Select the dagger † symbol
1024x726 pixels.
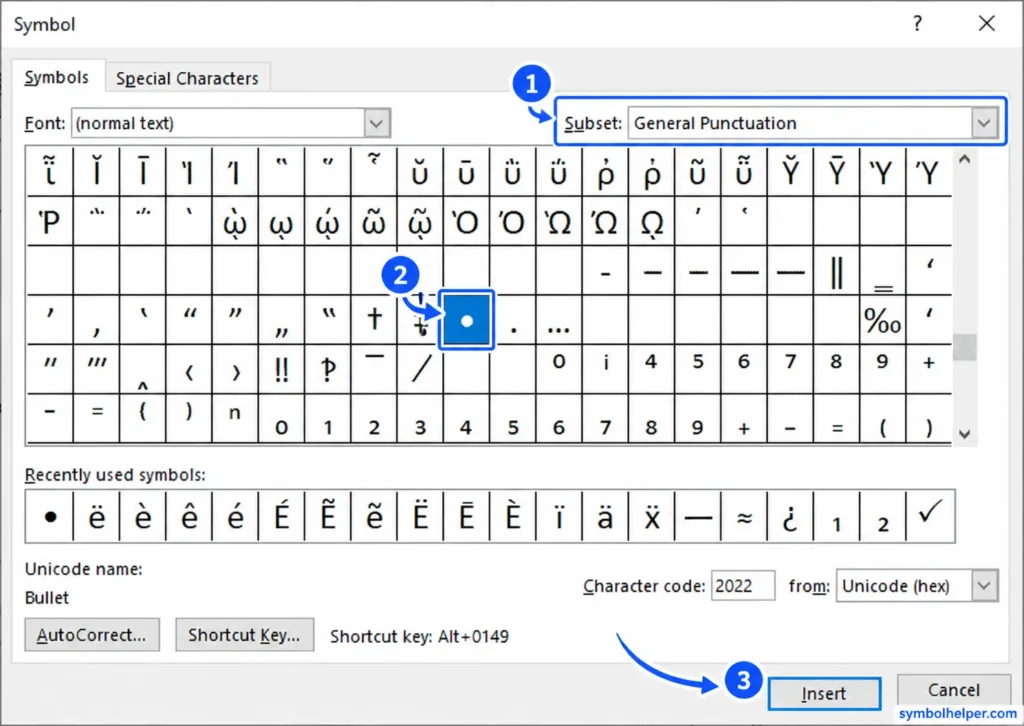point(374,320)
